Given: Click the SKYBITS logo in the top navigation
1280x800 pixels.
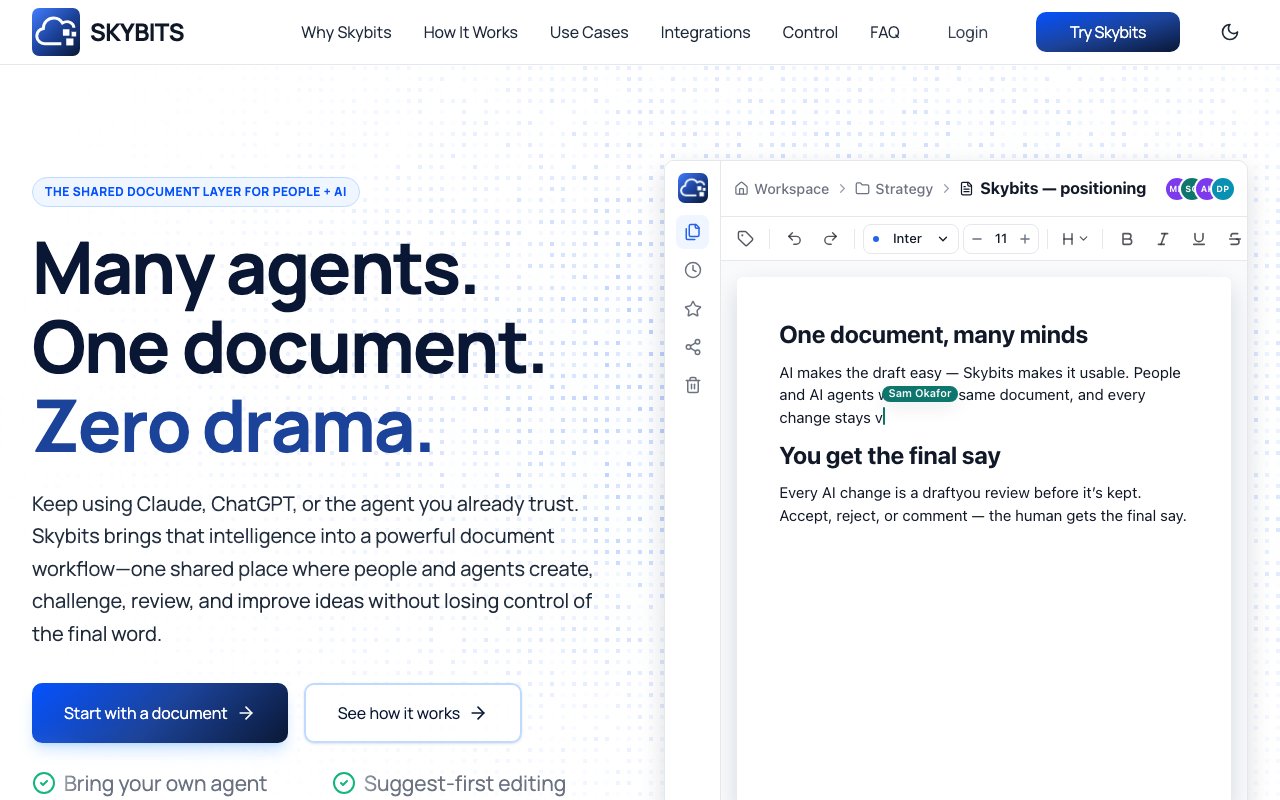Looking at the screenshot, I should tap(108, 32).
